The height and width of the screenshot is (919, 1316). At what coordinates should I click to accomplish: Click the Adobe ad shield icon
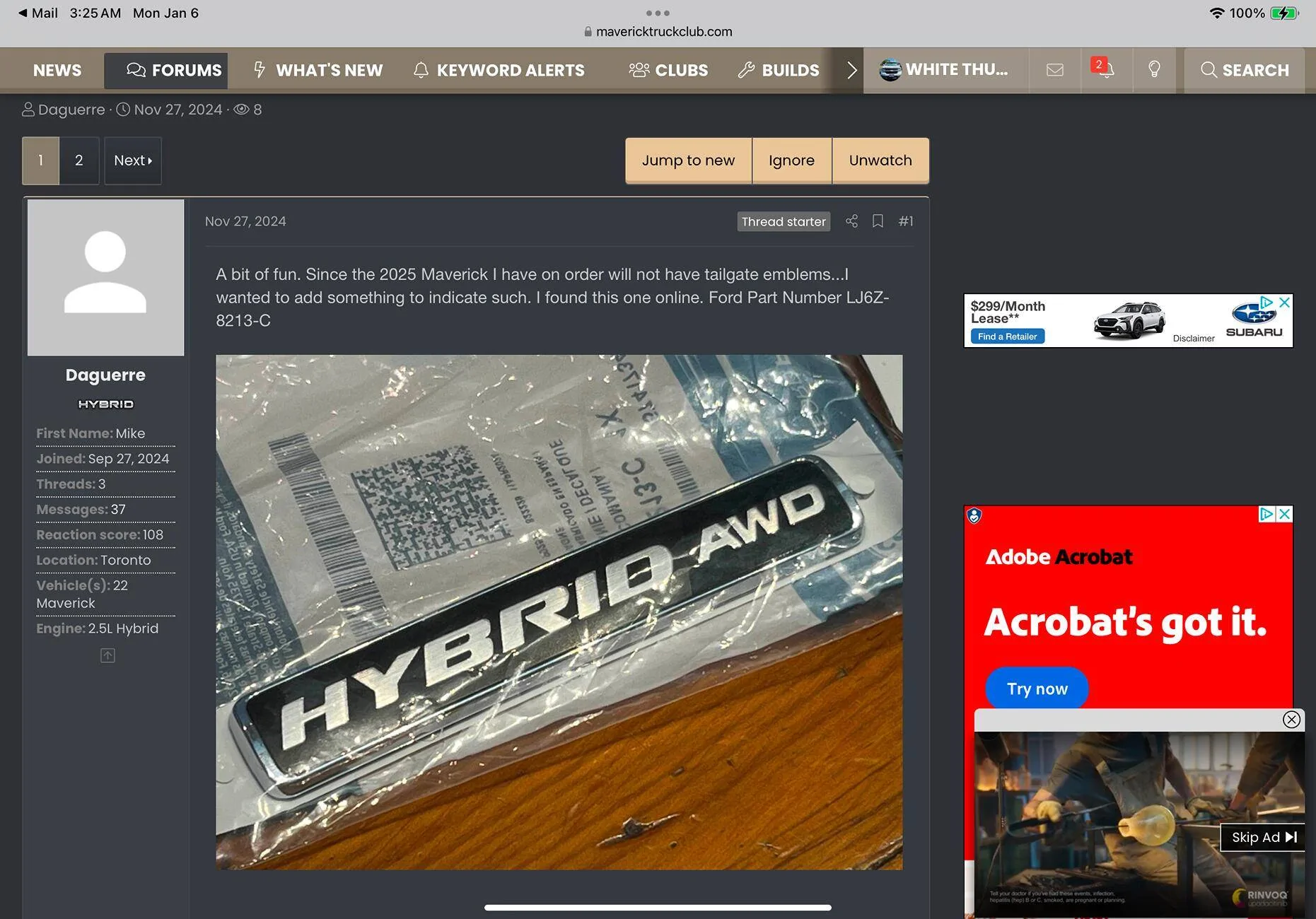click(x=974, y=515)
